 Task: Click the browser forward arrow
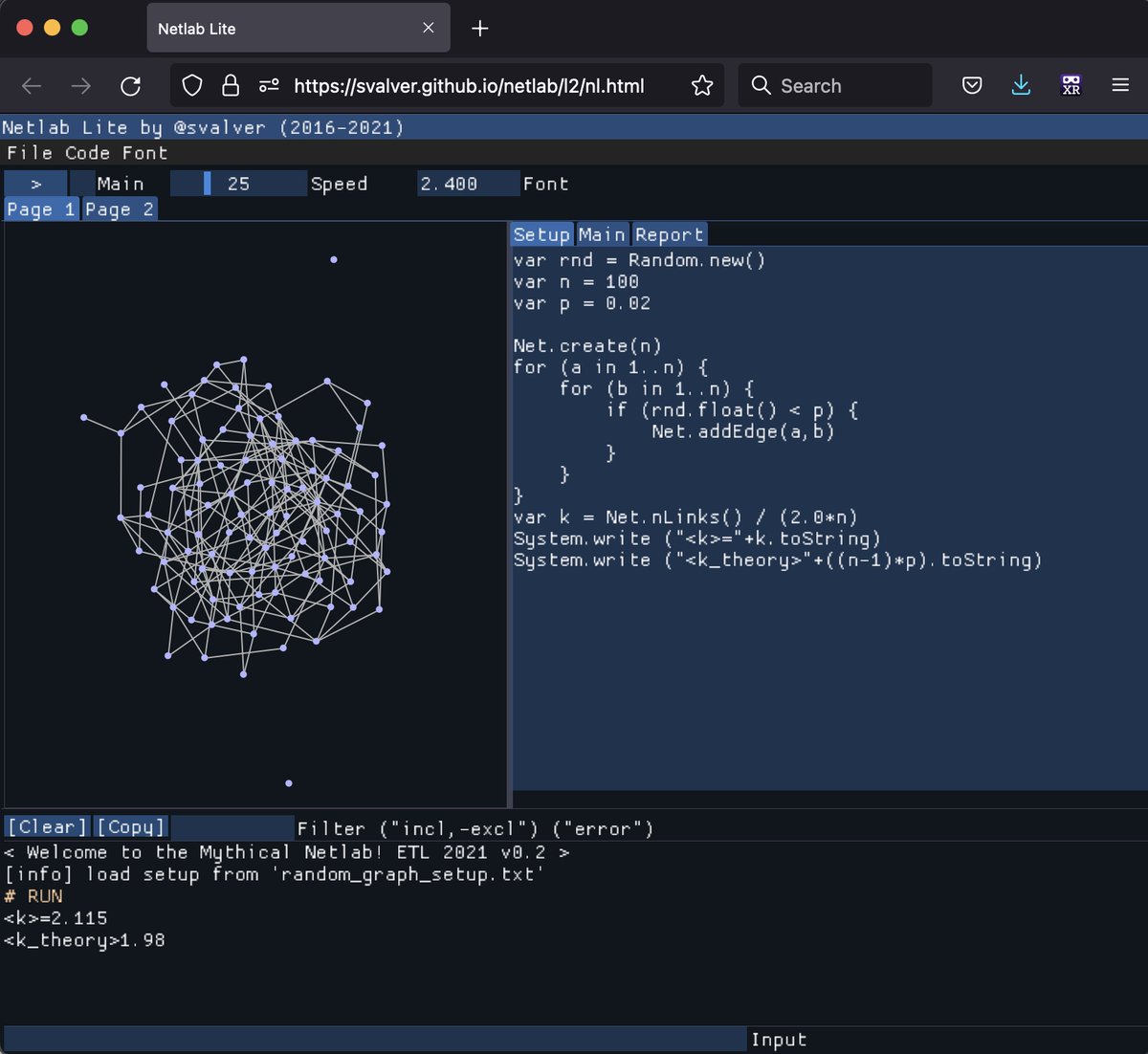[x=81, y=86]
